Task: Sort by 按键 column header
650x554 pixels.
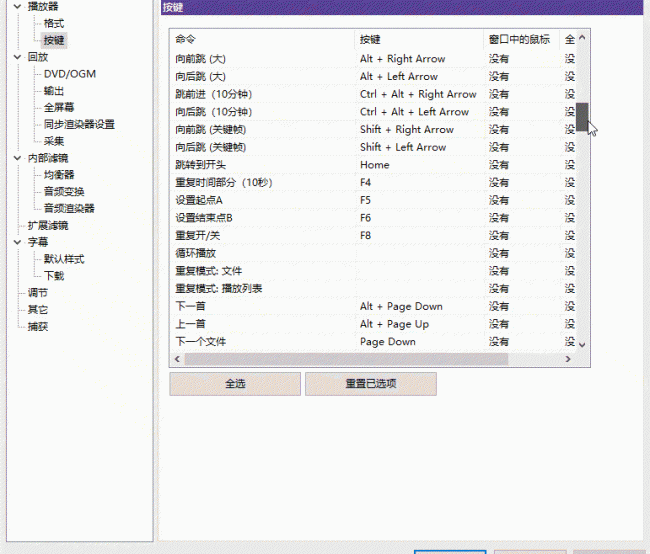Action: point(420,39)
